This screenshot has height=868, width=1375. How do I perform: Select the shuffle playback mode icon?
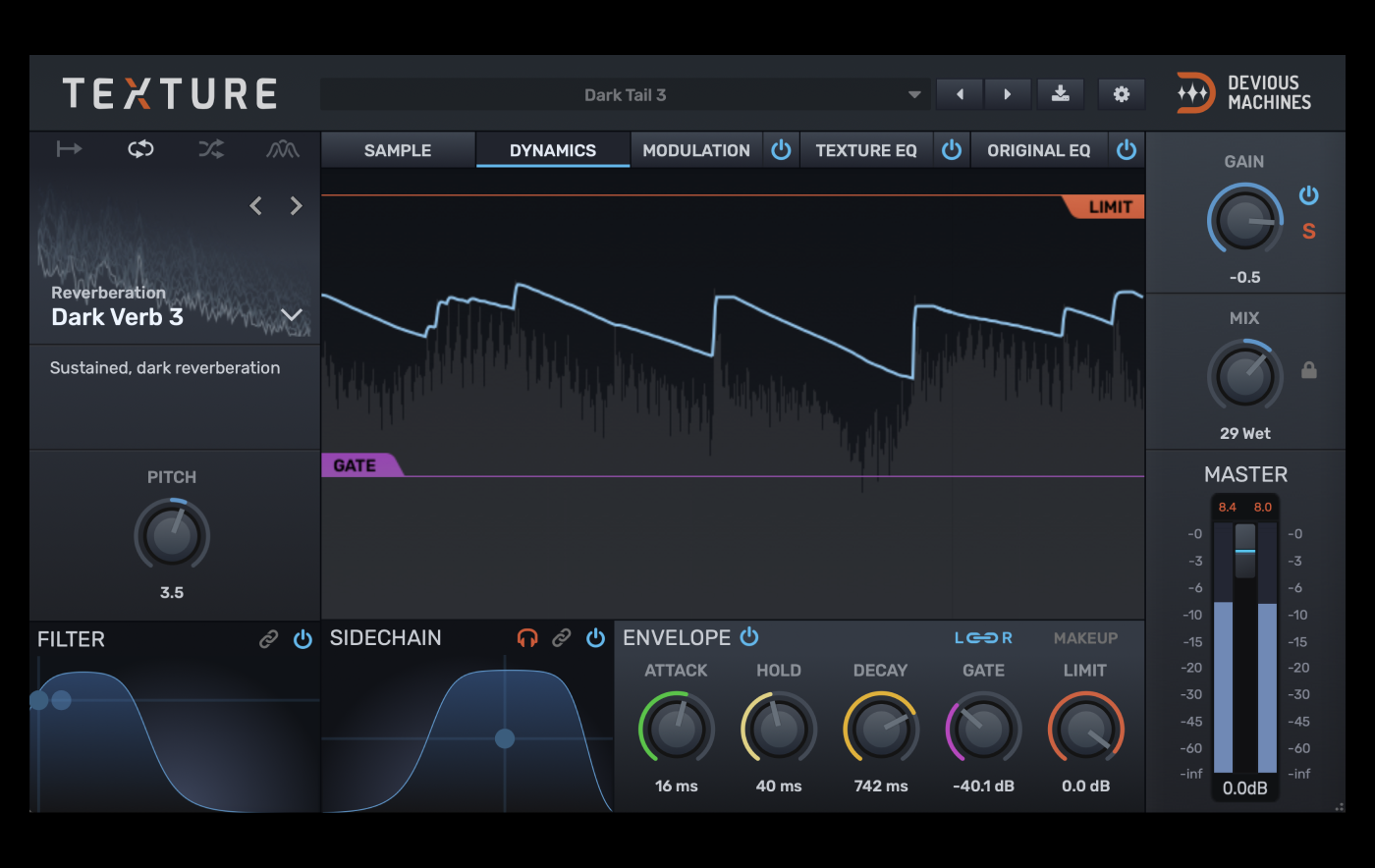point(211,149)
